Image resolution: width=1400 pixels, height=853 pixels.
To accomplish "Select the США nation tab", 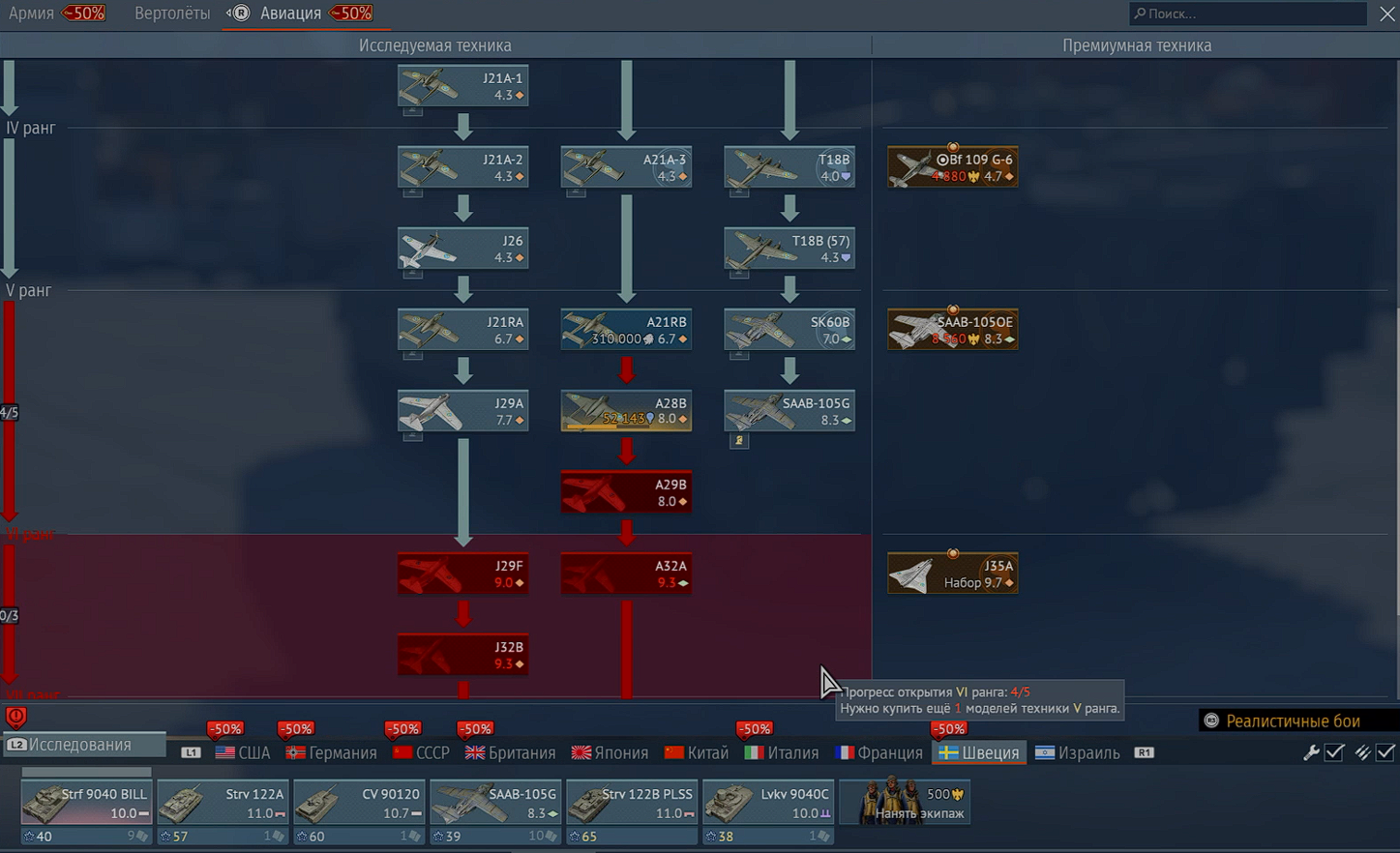I will [243, 752].
